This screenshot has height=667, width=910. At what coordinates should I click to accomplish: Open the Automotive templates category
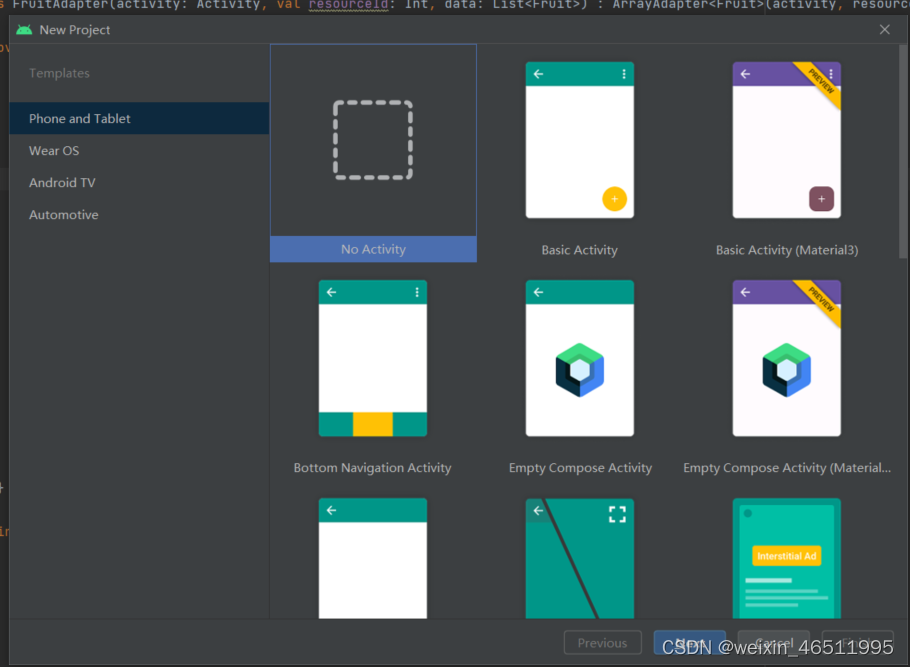click(139, 215)
